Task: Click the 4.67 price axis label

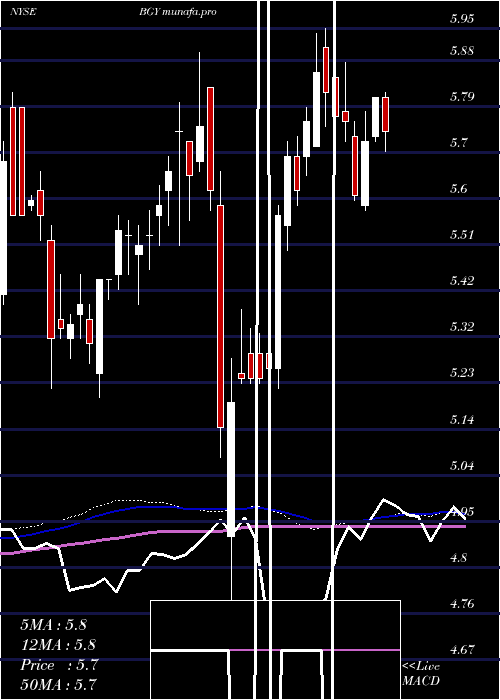Action: 462,650
